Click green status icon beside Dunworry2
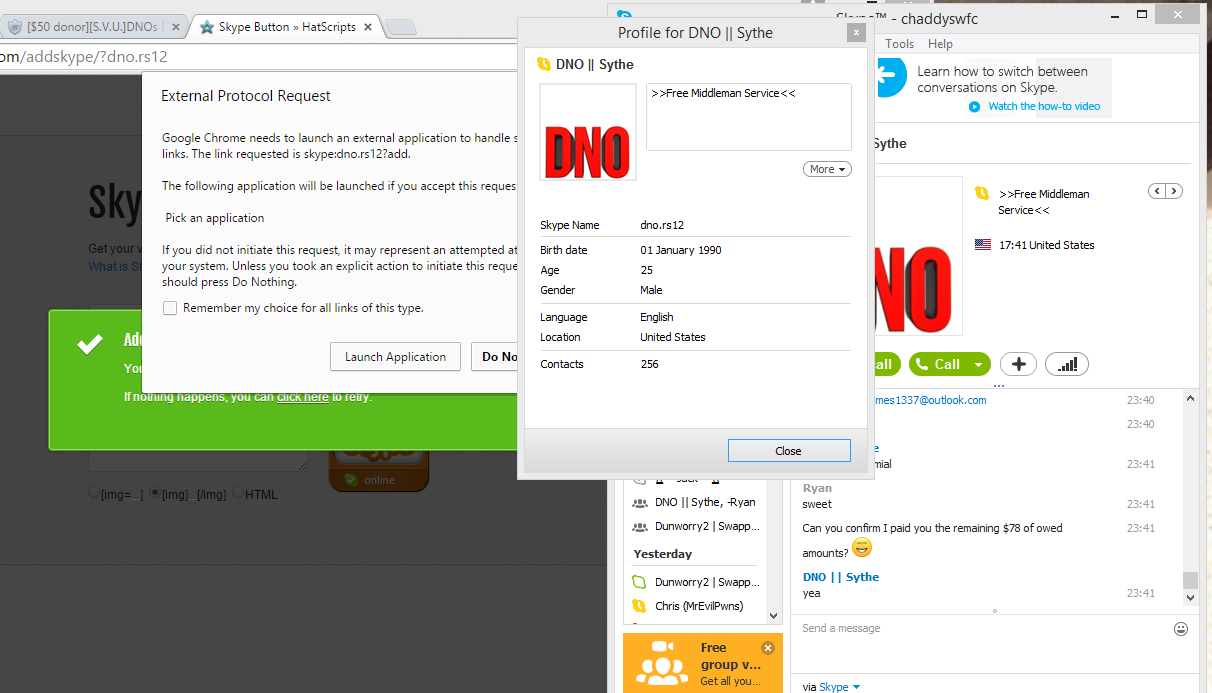The width and height of the screenshot is (1212, 693). coord(639,582)
